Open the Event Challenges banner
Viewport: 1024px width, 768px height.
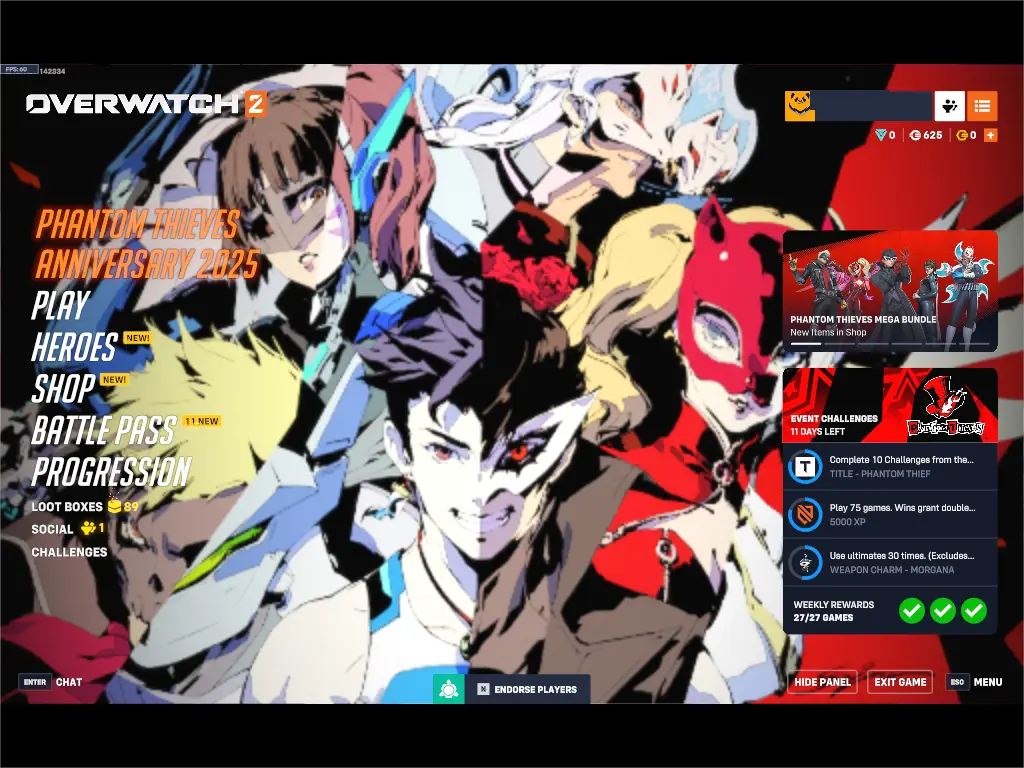890,405
